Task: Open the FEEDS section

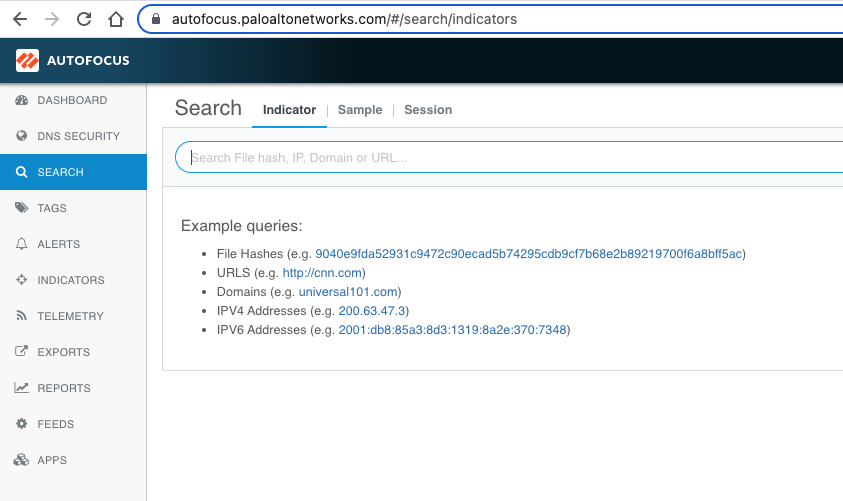Action: 55,425
